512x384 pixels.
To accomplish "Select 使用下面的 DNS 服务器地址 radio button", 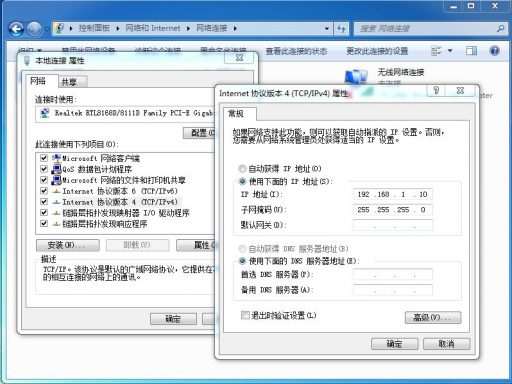I will pyautogui.click(x=242, y=261).
